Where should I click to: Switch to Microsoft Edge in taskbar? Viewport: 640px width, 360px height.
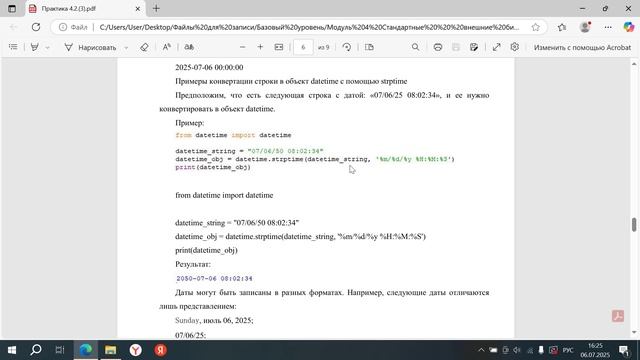pyautogui.click(x=86, y=350)
